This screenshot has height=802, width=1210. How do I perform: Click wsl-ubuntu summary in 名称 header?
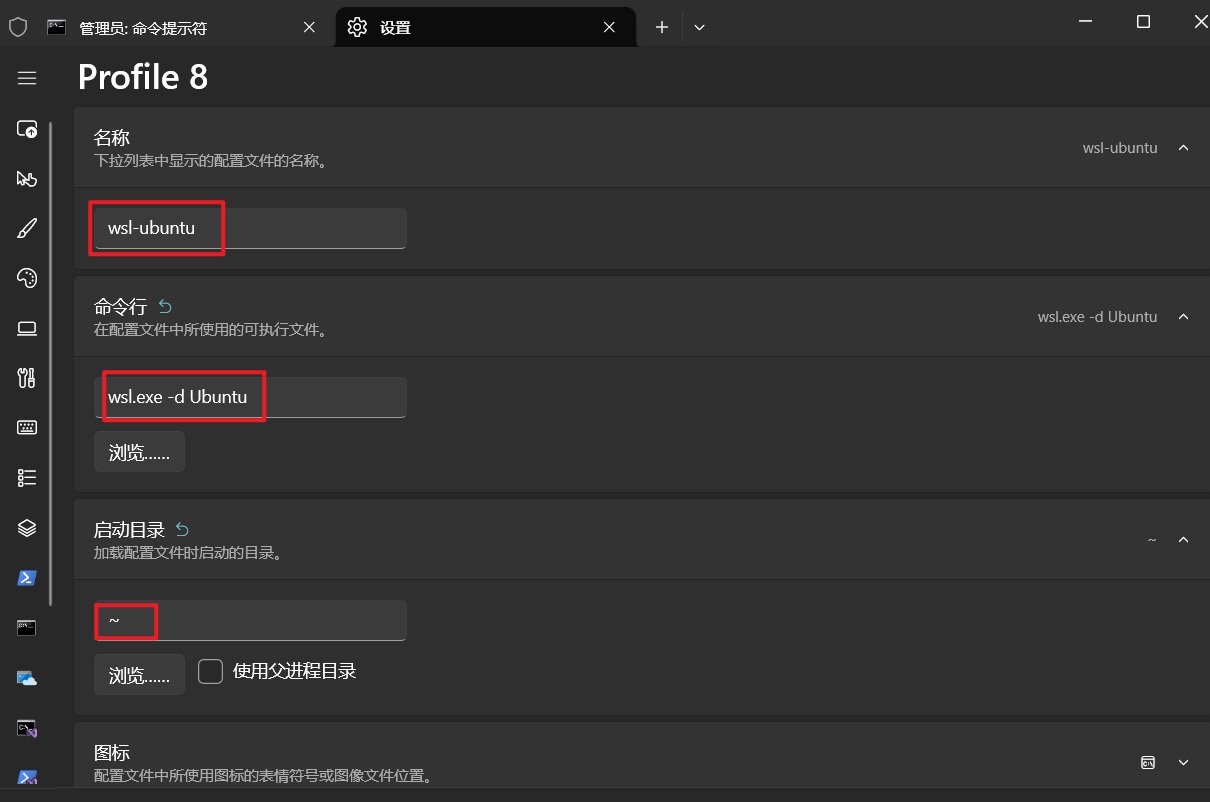click(1120, 147)
